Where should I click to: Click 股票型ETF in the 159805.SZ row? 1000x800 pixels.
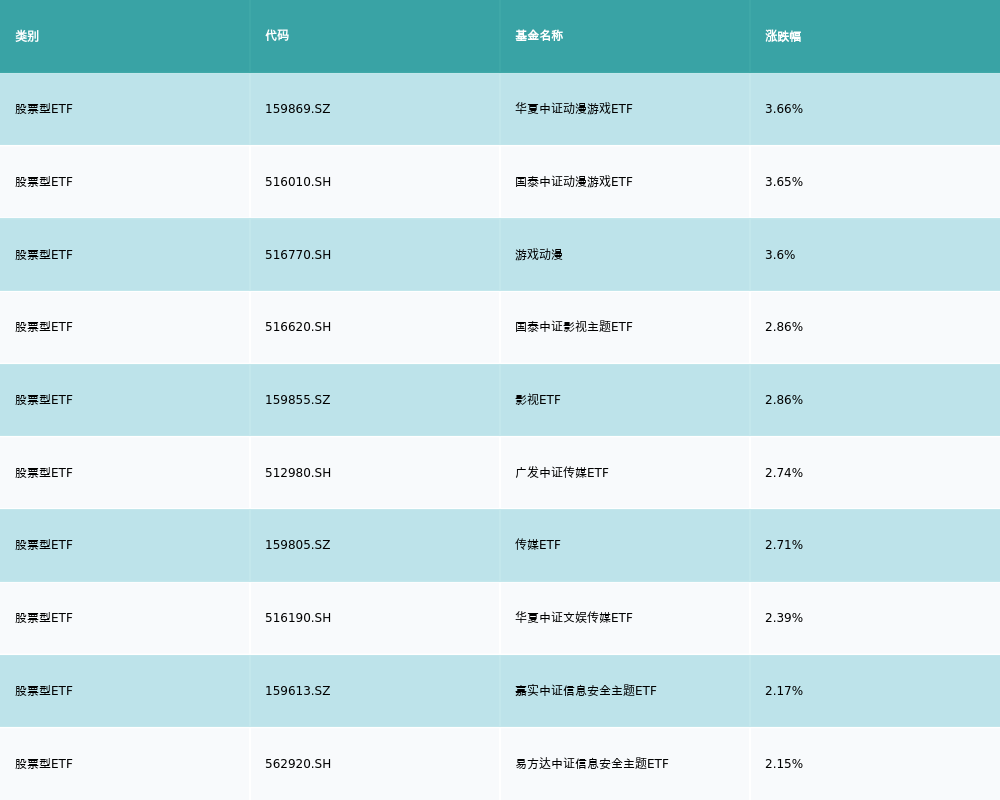pos(44,545)
